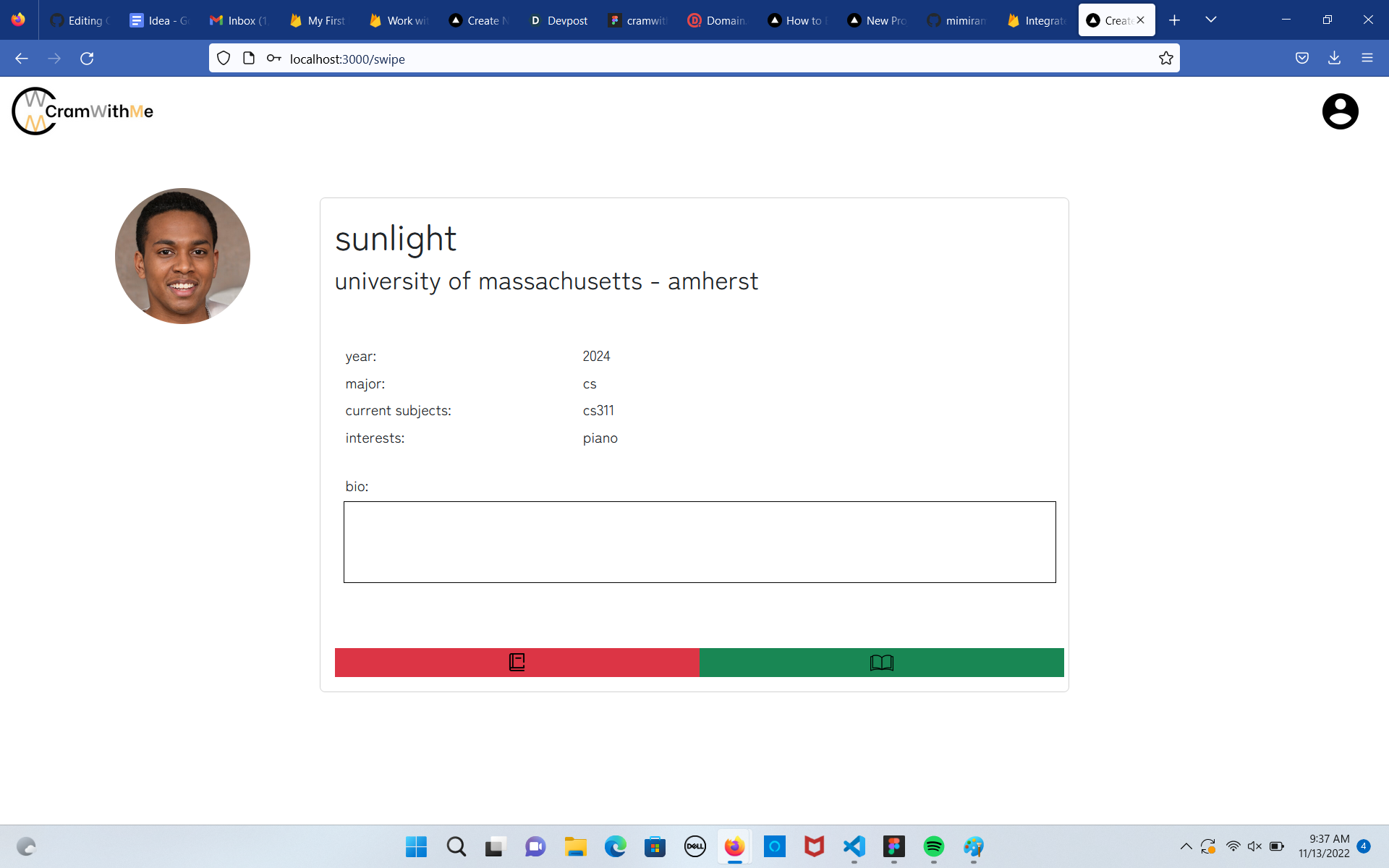
Task: Click the Save to Pocket icon
Action: coord(1301,59)
